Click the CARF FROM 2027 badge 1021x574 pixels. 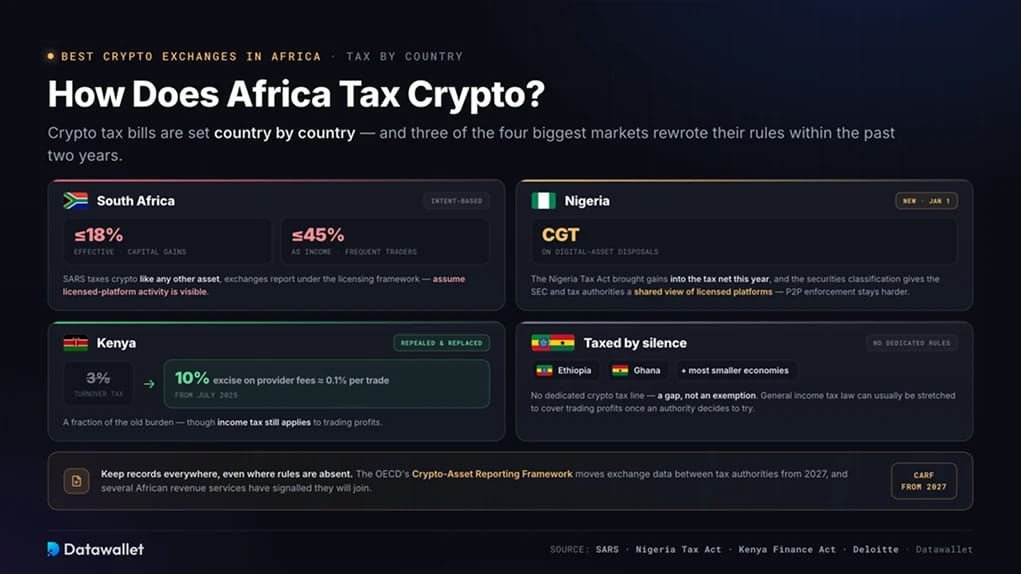[924, 481]
